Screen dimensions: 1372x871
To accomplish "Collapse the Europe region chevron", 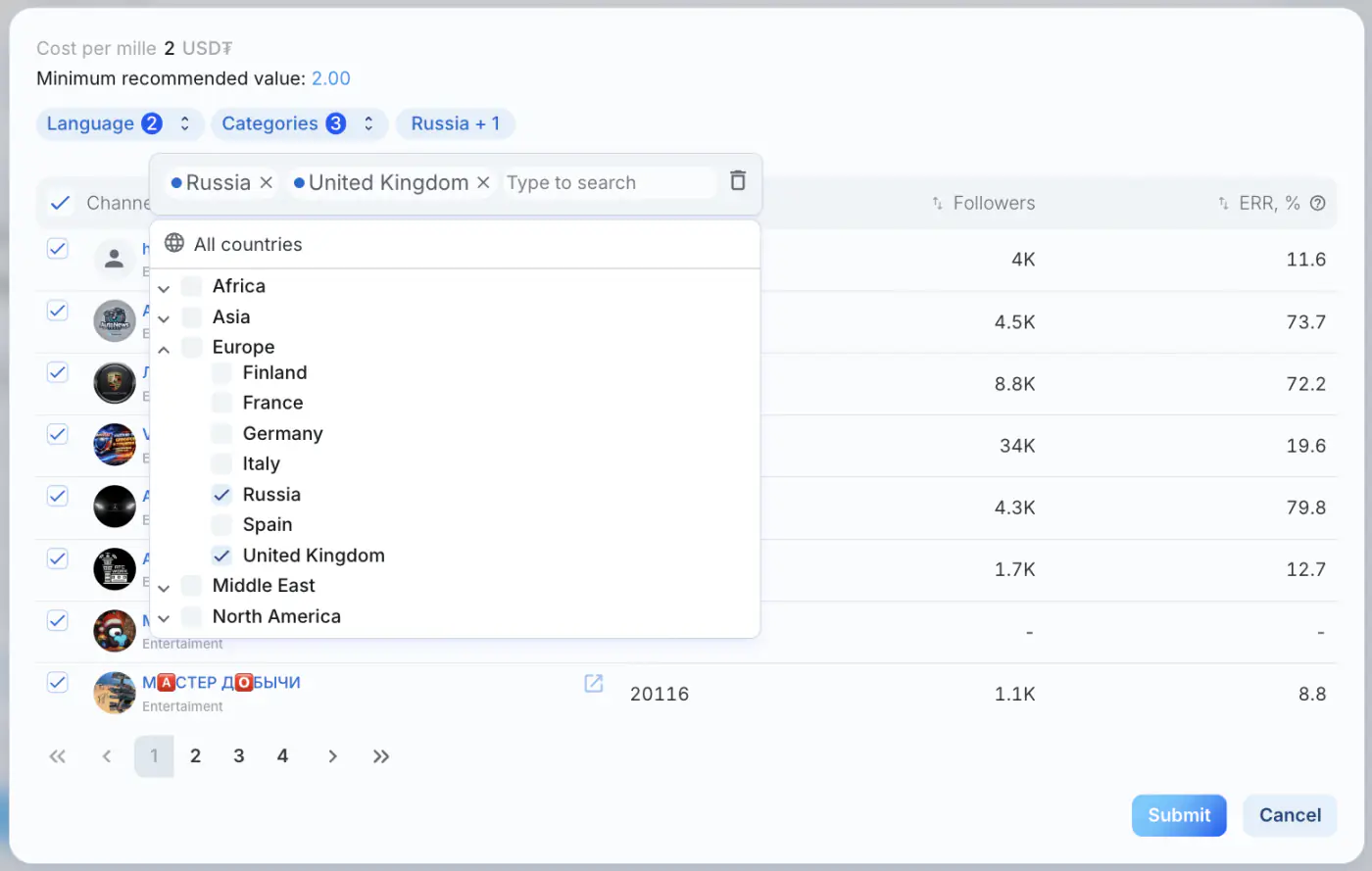I will click(164, 349).
